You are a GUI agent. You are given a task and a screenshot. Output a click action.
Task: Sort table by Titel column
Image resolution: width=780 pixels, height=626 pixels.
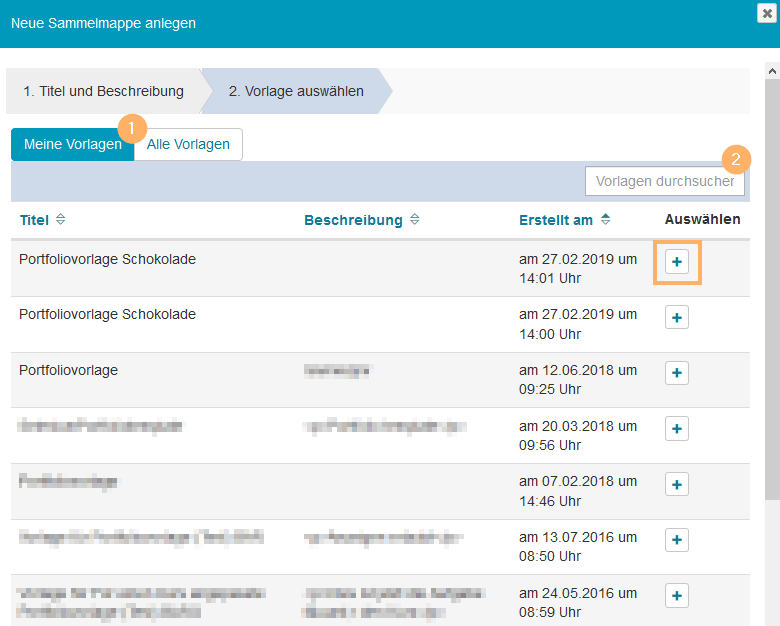point(42,220)
